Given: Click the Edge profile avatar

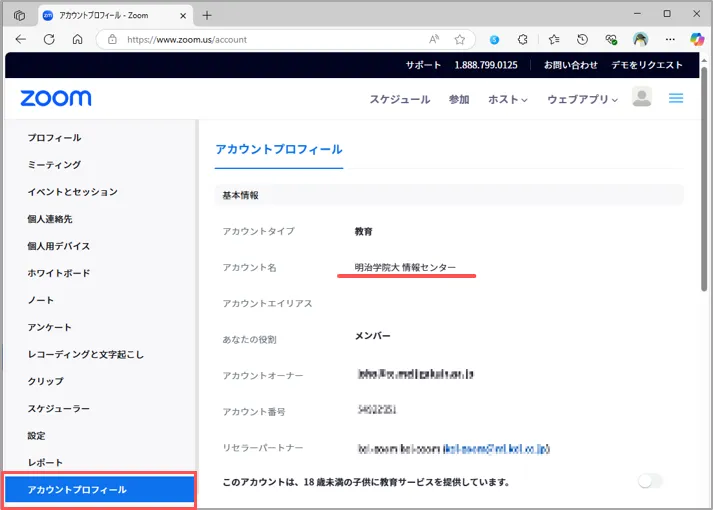Looking at the screenshot, I should click(640, 40).
